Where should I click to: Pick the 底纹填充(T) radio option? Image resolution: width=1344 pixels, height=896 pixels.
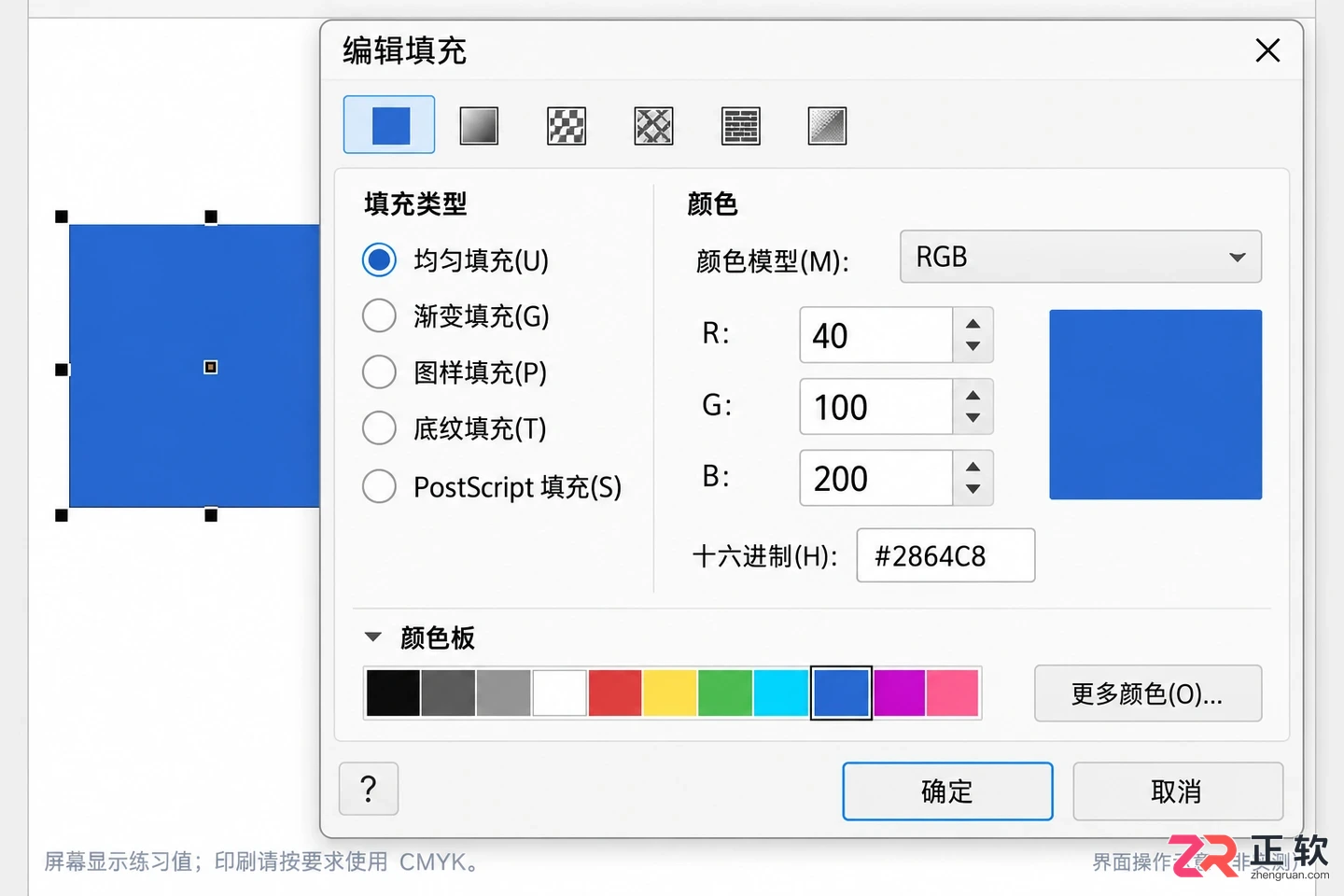coord(379,427)
